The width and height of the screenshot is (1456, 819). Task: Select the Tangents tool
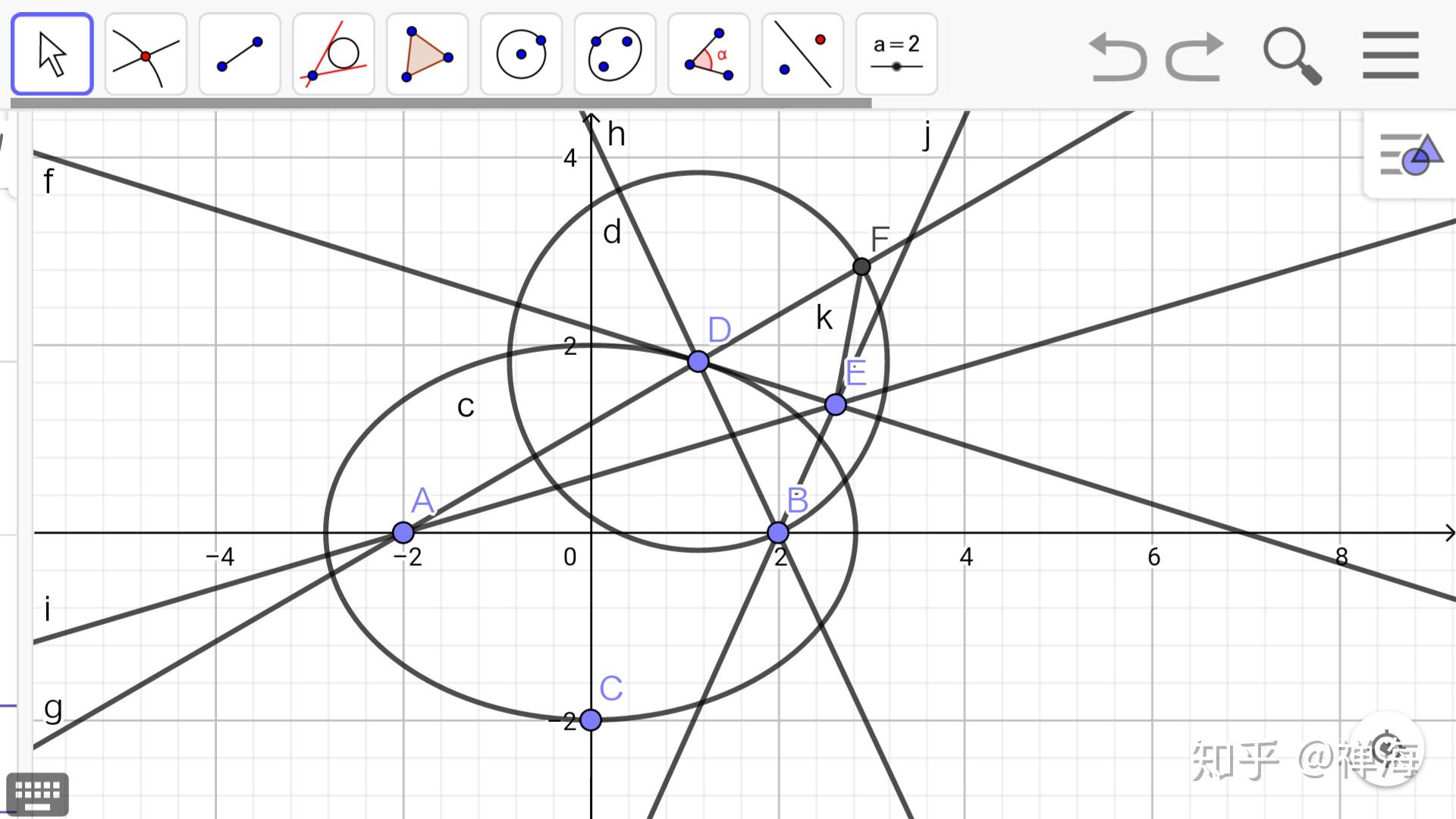334,54
